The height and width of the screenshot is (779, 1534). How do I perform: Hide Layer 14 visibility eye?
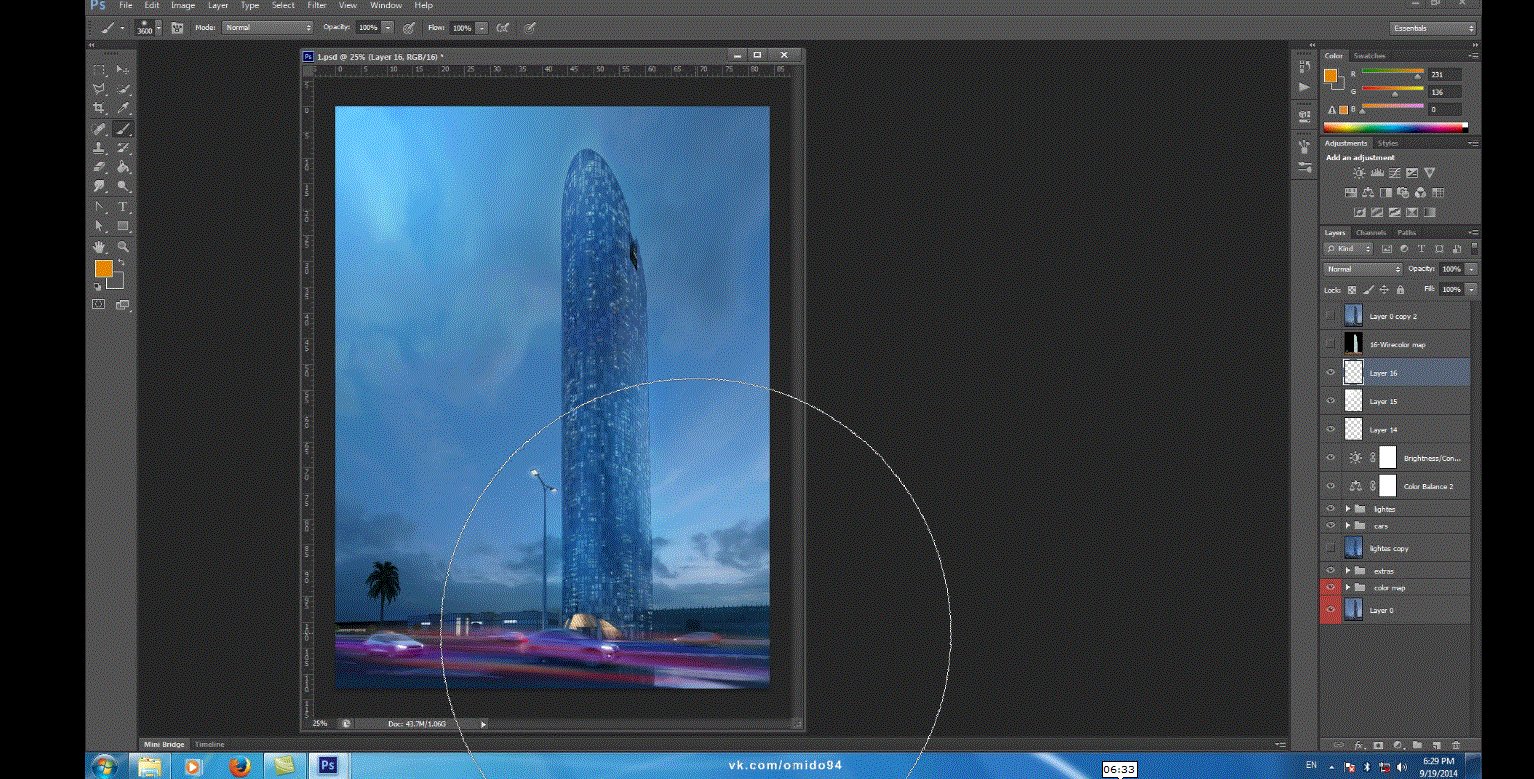1330,430
